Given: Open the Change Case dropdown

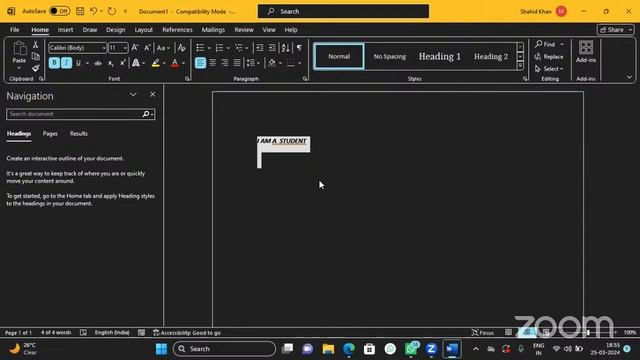Looking at the screenshot, I should pos(163,48).
